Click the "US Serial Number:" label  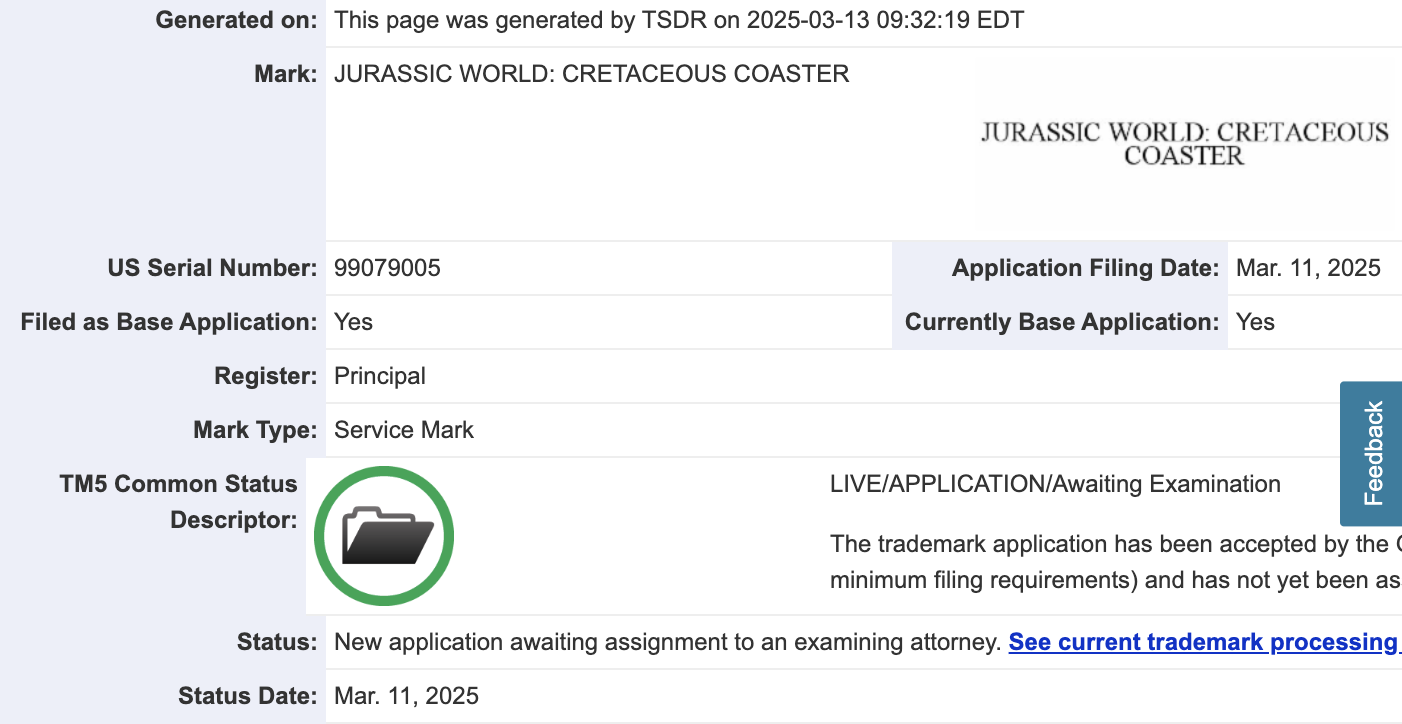(x=213, y=268)
